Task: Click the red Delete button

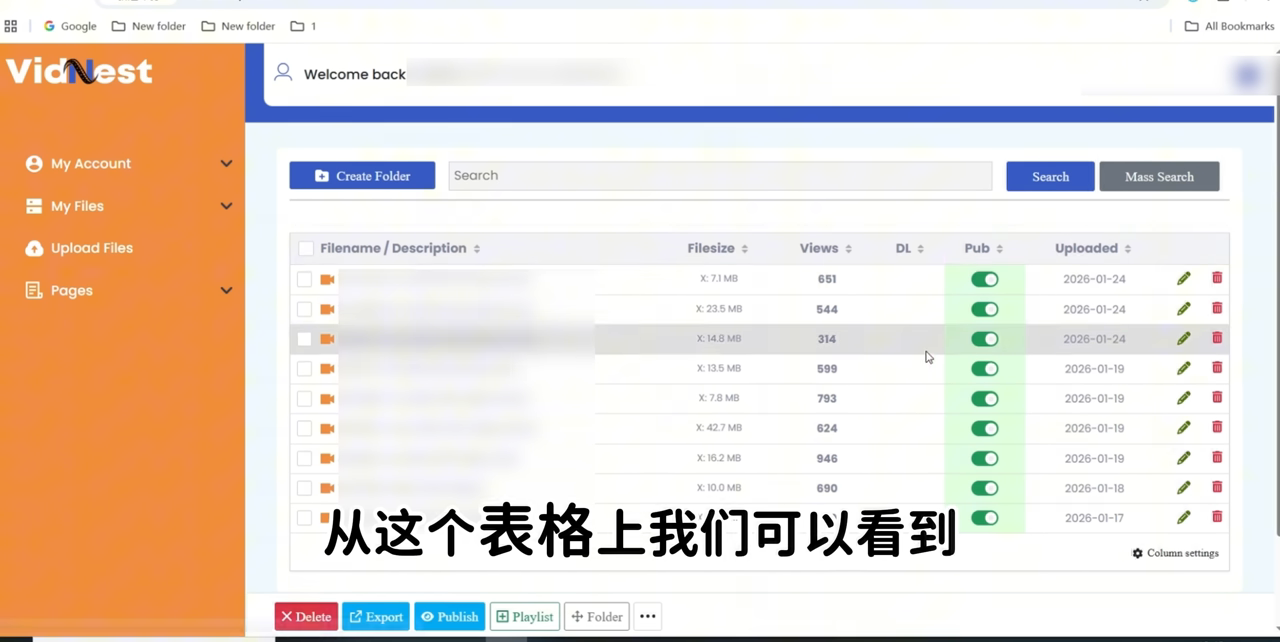Action: tap(306, 616)
